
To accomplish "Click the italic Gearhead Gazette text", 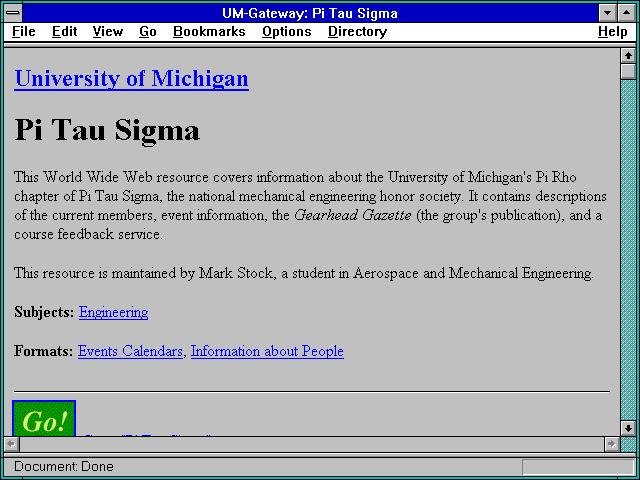I will [353, 215].
